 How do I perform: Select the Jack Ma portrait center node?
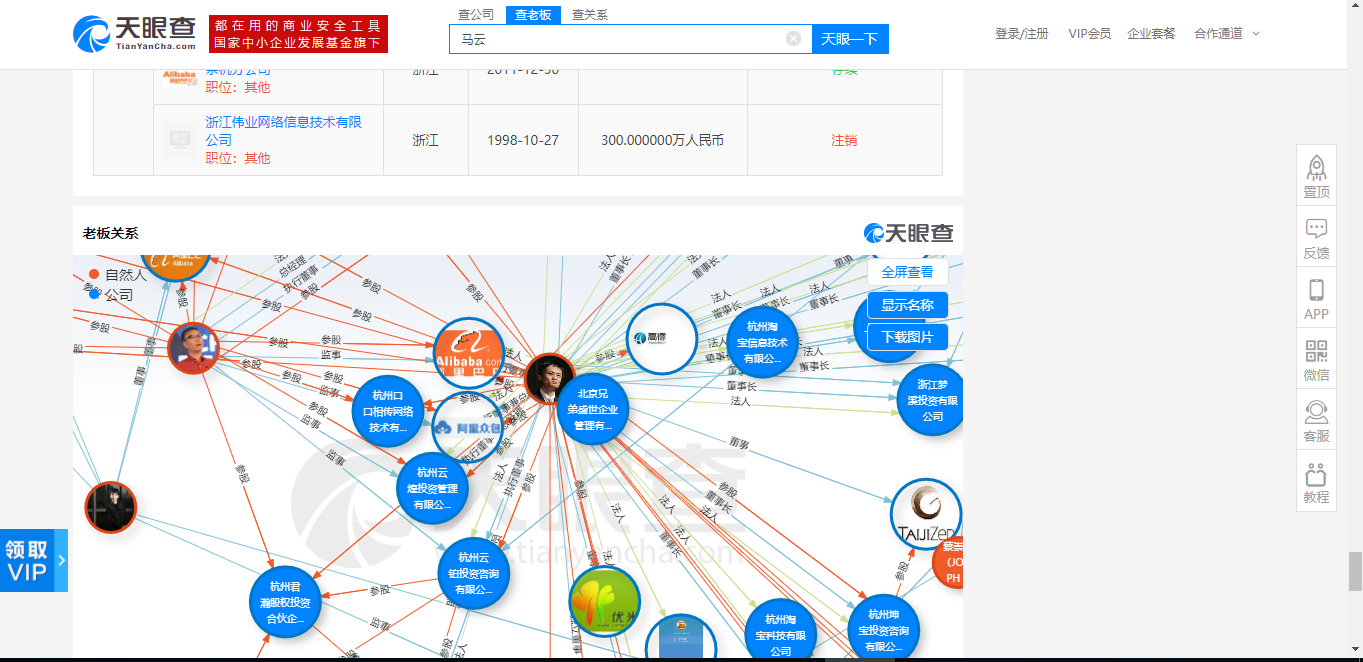(550, 379)
